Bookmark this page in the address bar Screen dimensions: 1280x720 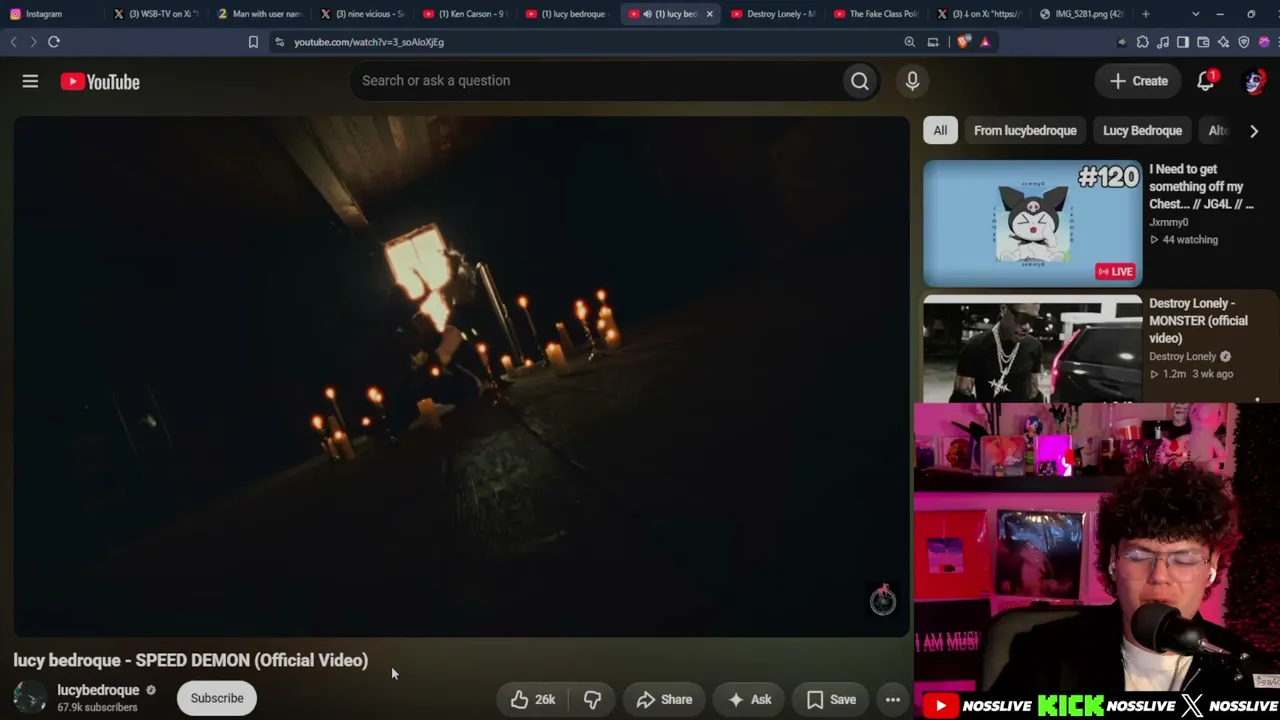point(253,42)
